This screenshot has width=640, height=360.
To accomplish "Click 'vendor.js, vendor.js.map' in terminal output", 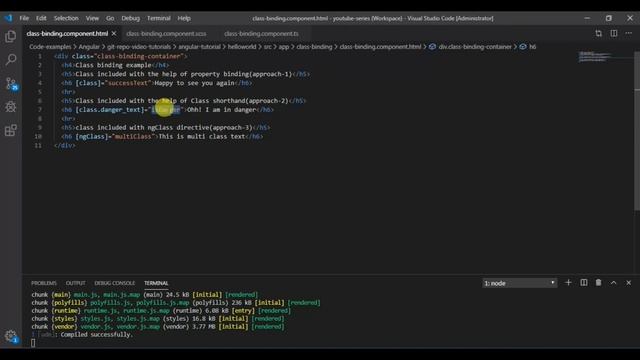I will point(120,327).
